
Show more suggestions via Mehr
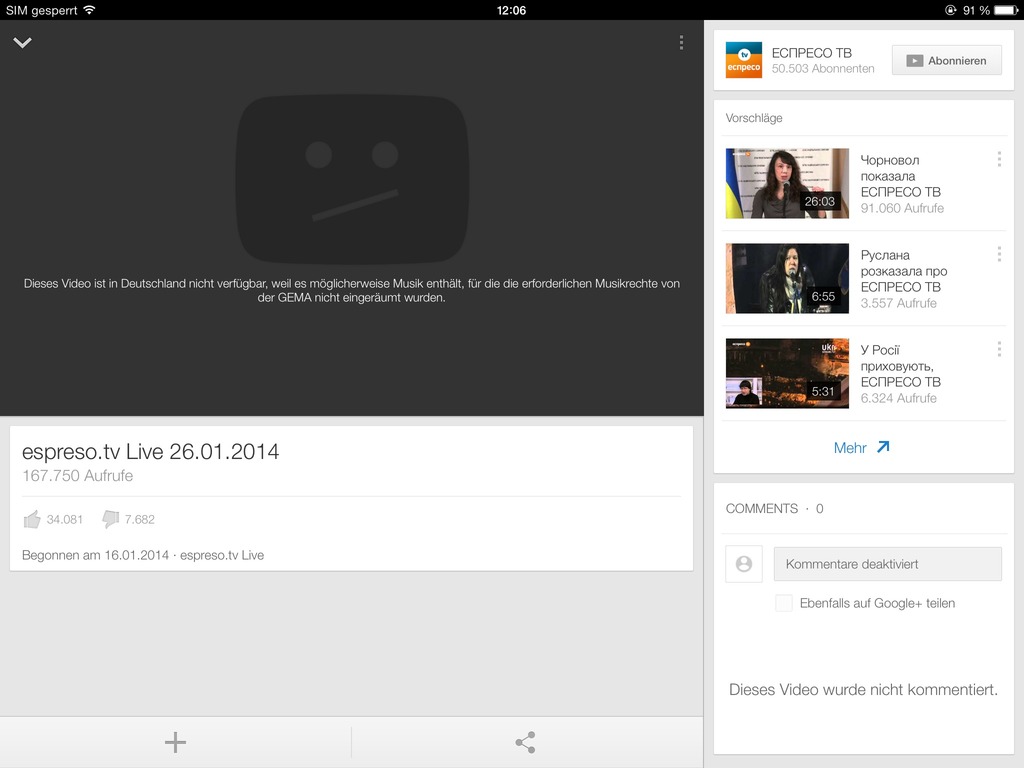pos(861,447)
